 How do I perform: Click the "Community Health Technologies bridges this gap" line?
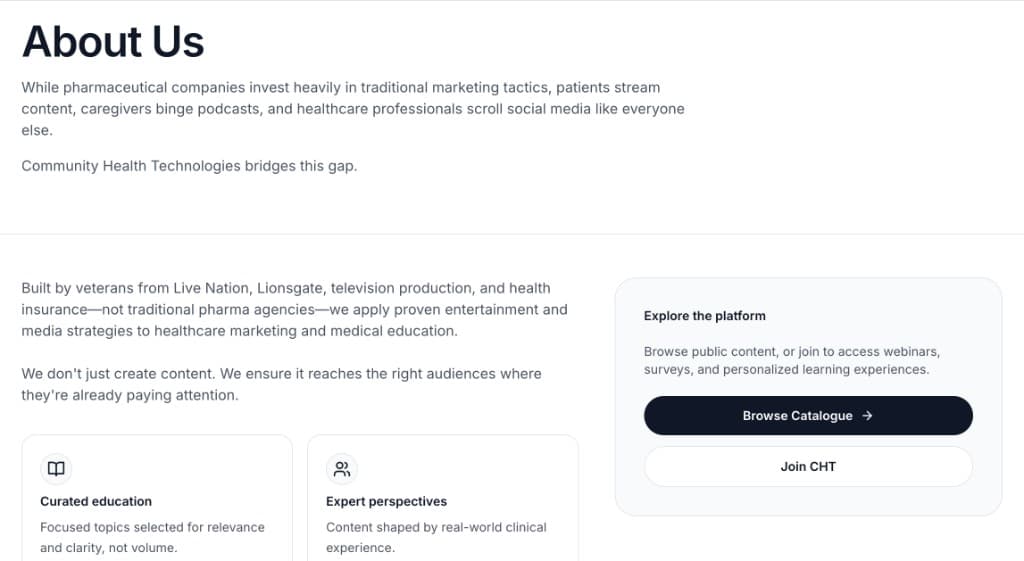click(189, 166)
